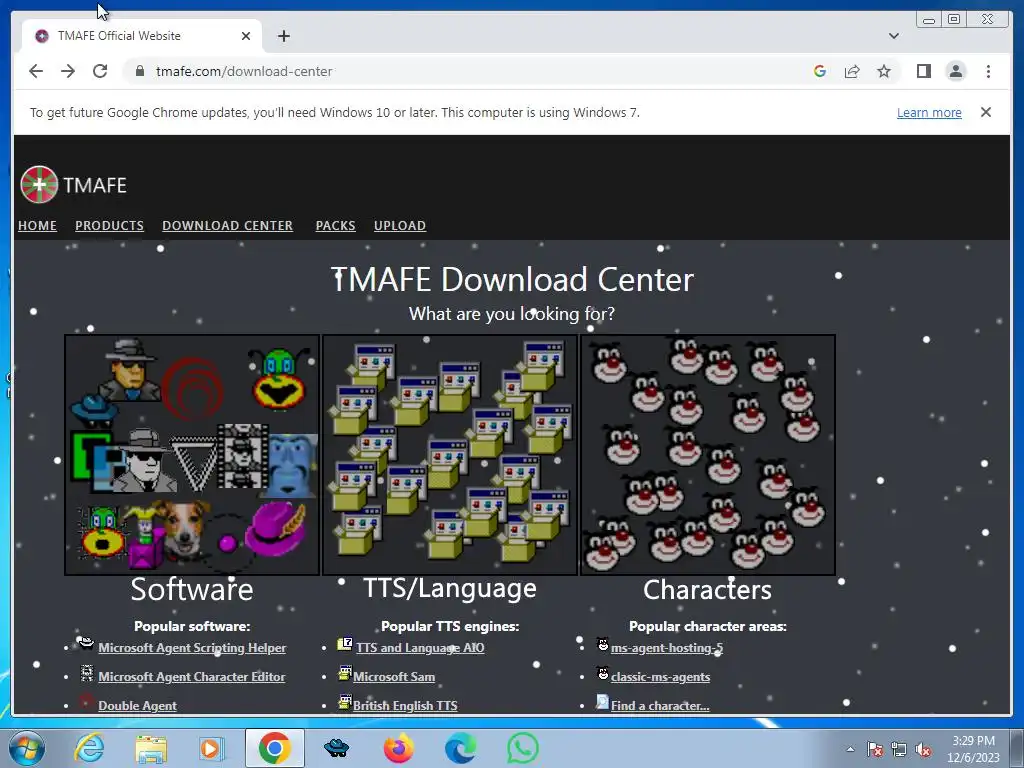Viewport: 1024px width, 768px height.
Task: Open PACKS in site navigation
Action: (x=335, y=225)
